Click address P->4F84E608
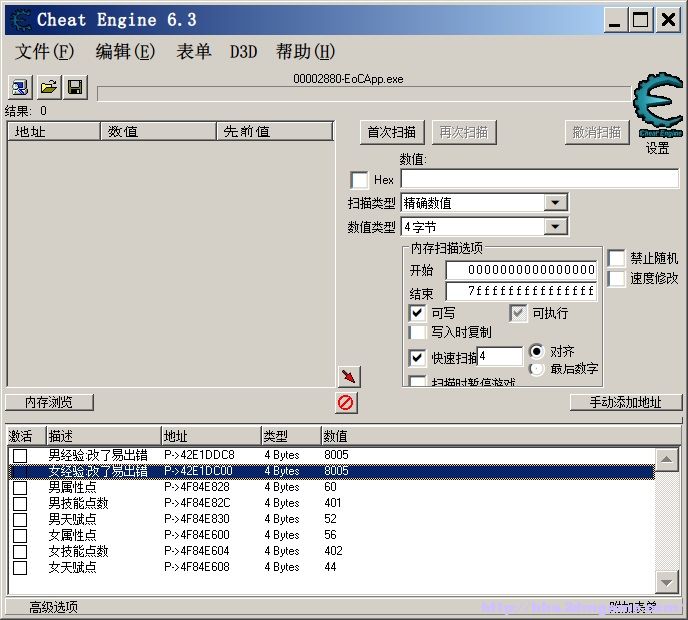This screenshot has height=620, width=688. pyautogui.click(x=197, y=567)
